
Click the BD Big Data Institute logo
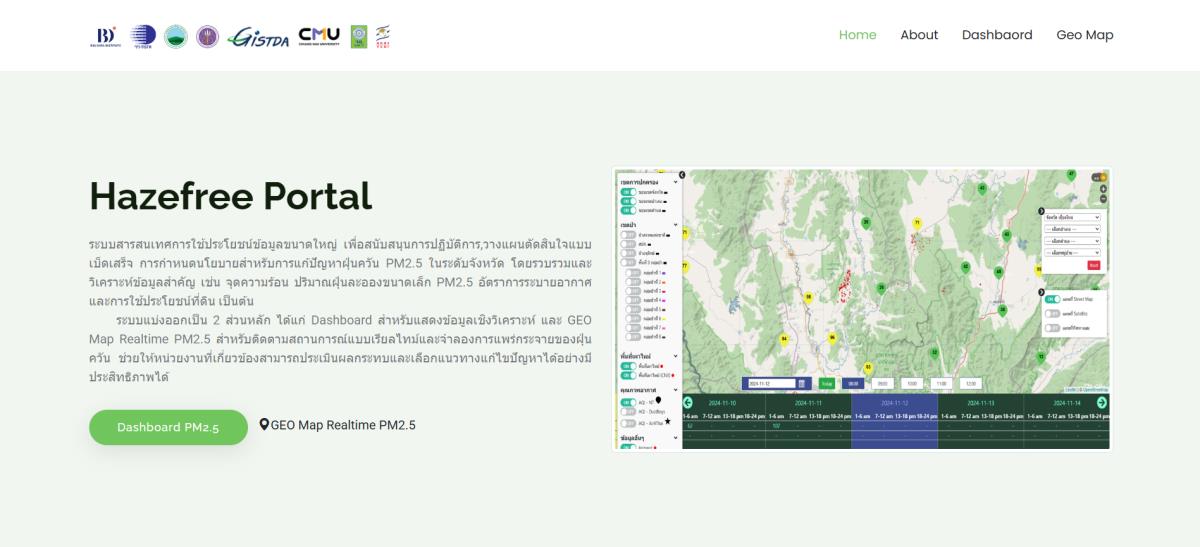pos(103,37)
